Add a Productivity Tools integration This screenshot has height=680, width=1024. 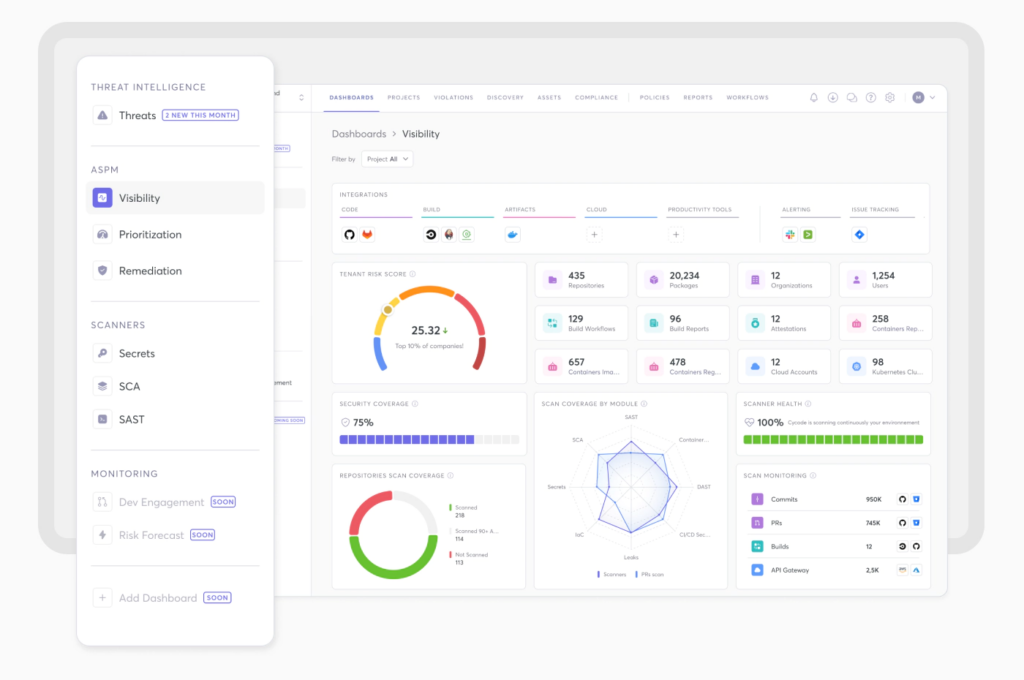coord(676,235)
